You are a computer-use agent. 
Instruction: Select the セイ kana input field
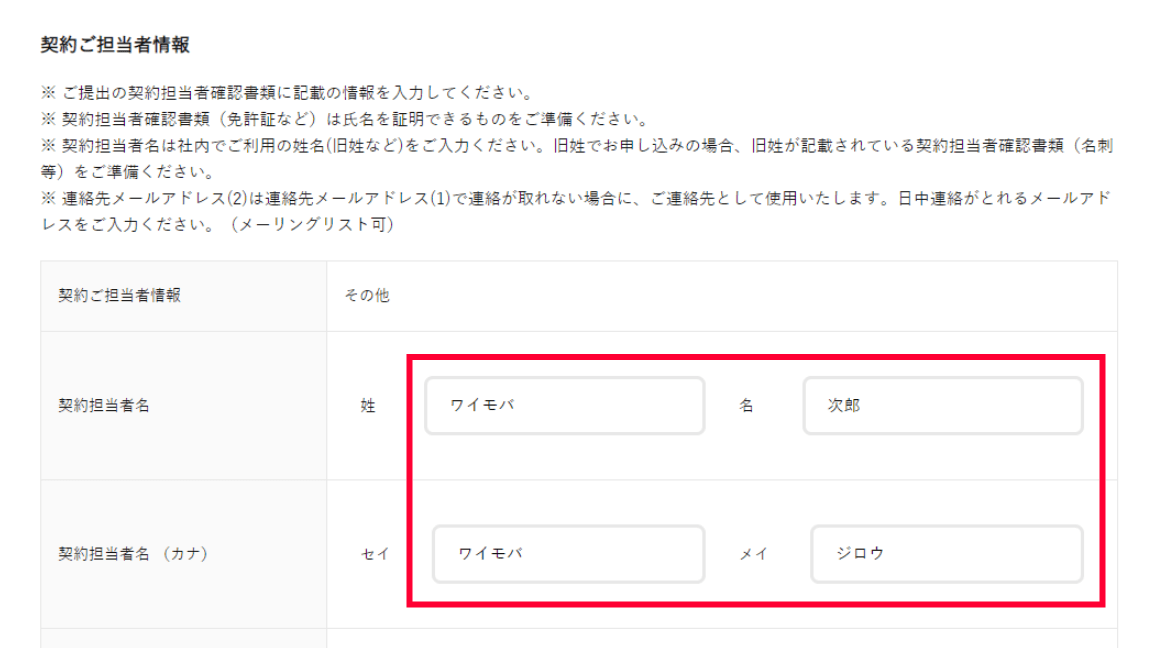tap(568, 553)
